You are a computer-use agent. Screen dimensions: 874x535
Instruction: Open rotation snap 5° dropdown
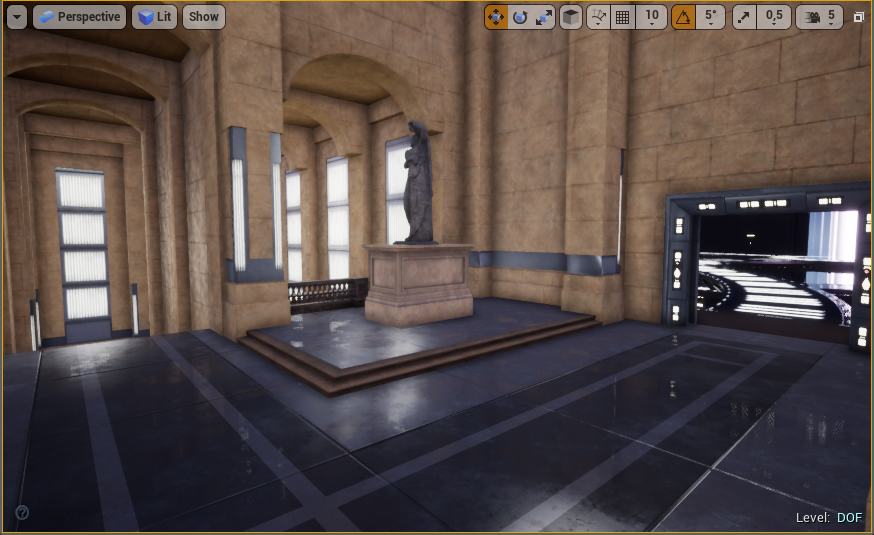click(x=710, y=17)
